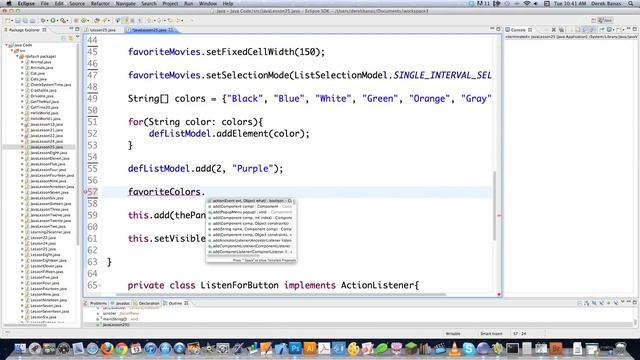
Task: Open the Javadoc tab
Action: point(121,303)
